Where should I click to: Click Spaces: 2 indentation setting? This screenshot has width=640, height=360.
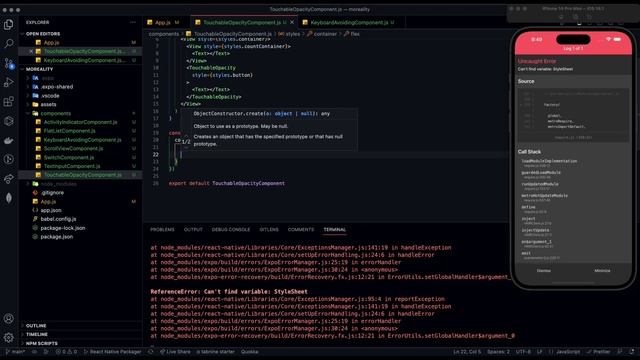click(498, 352)
